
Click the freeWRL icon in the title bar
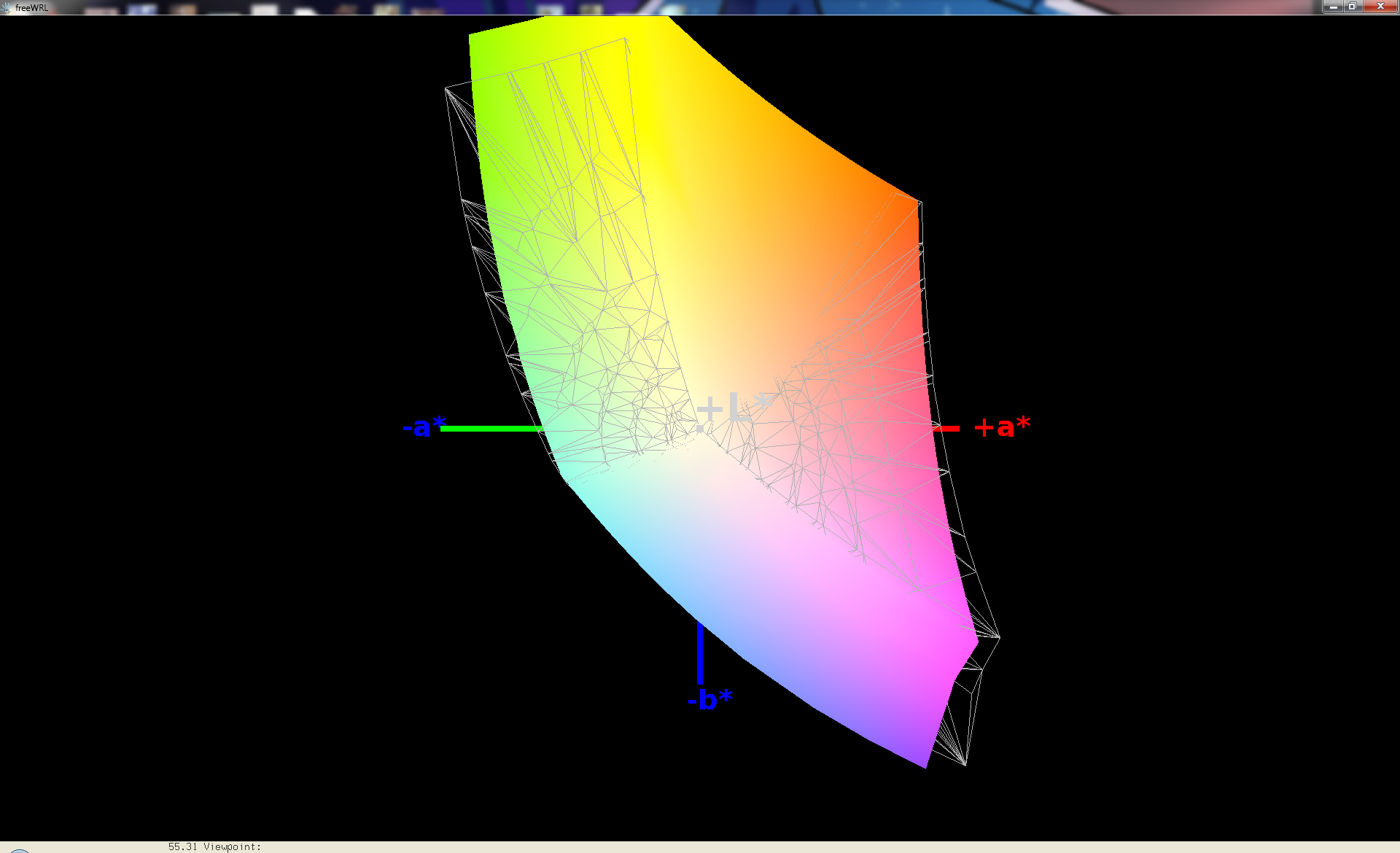tap(6, 7)
